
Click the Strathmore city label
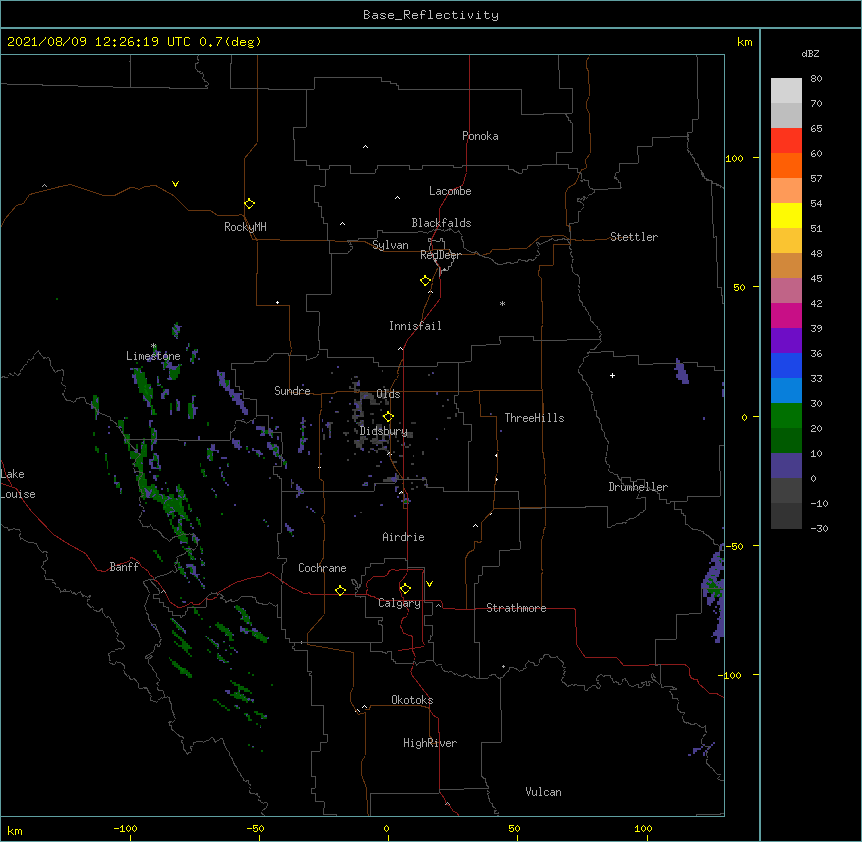coord(516,608)
